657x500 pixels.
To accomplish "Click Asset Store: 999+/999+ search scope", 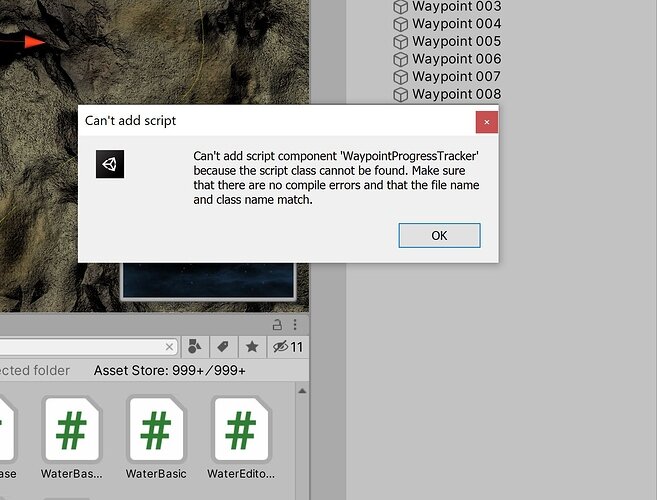I will coord(170,370).
